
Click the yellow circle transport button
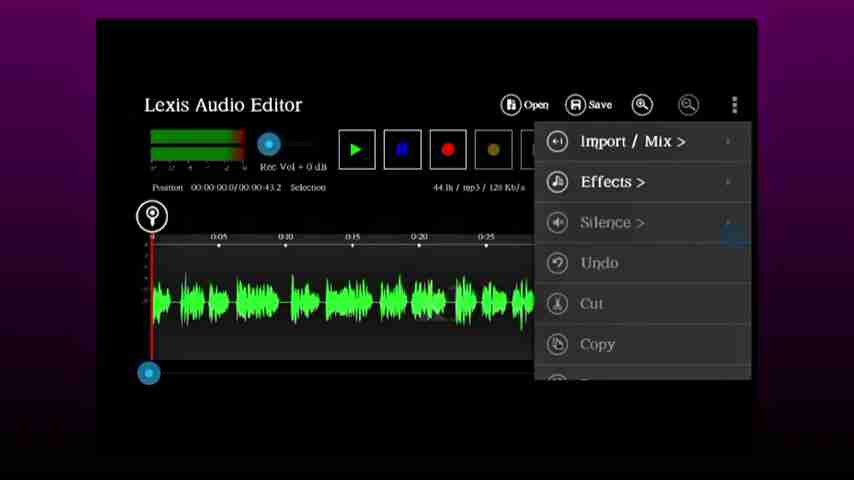493,149
